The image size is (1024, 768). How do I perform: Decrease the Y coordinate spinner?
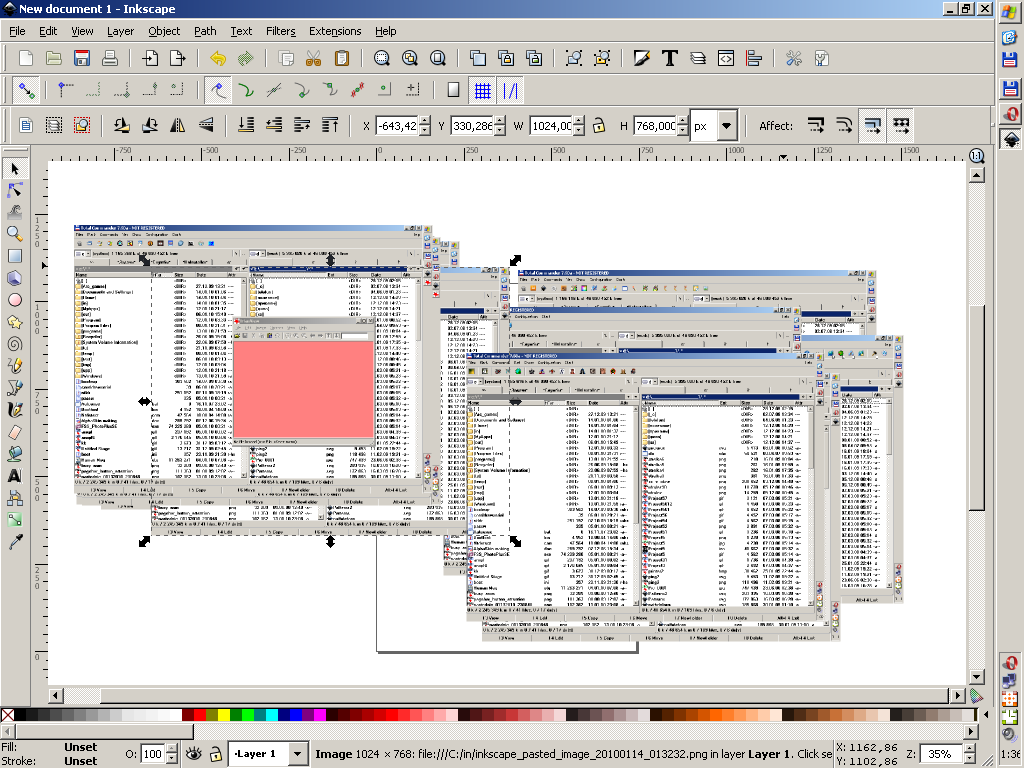(x=500, y=130)
